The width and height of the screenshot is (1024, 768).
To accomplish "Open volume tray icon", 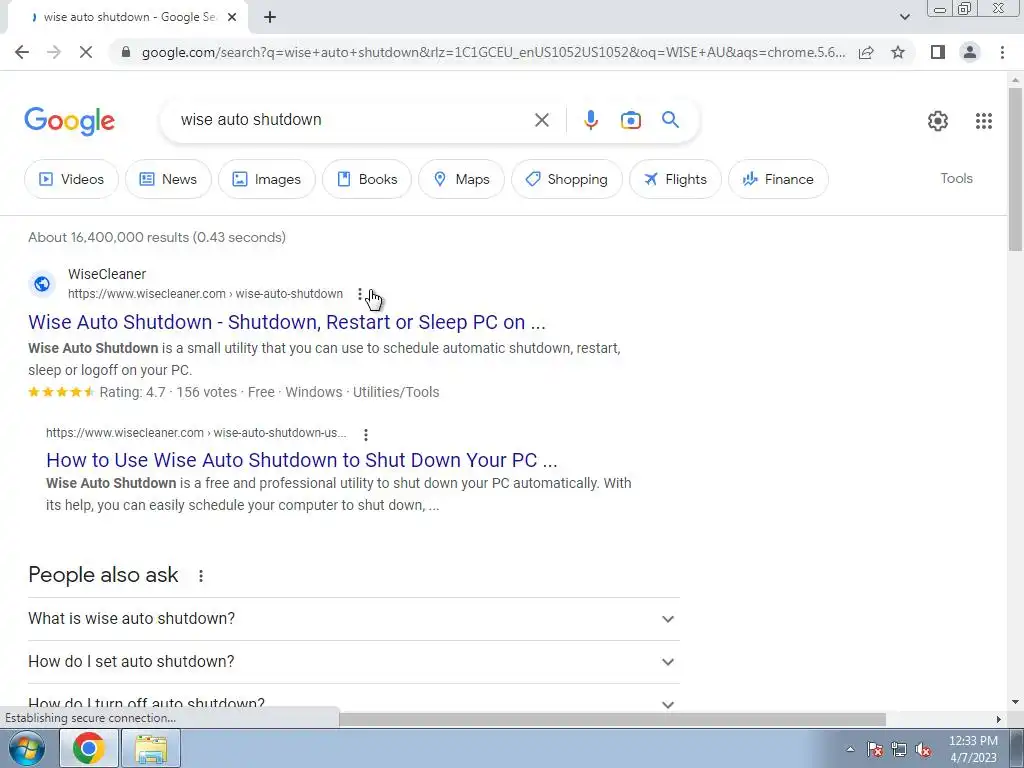I will [x=923, y=749].
